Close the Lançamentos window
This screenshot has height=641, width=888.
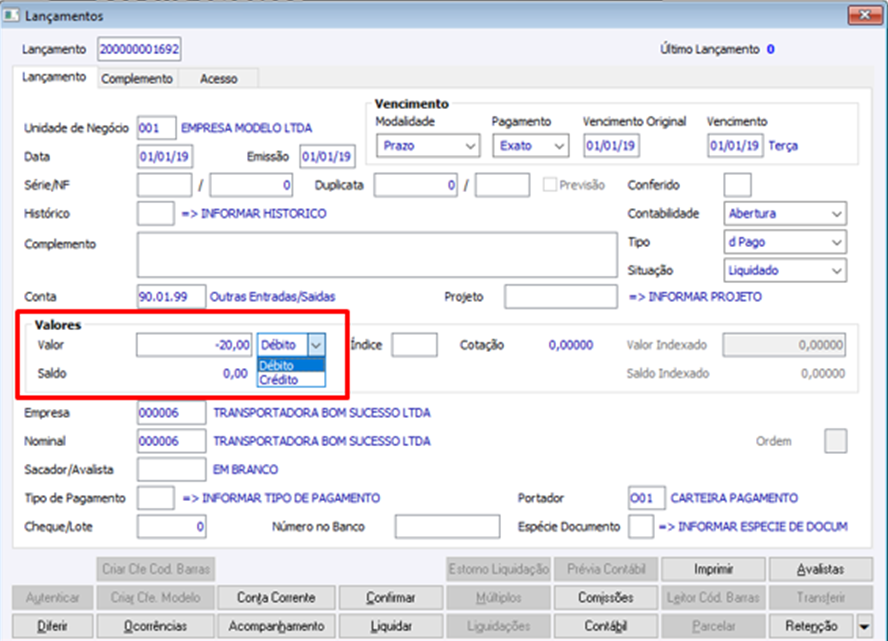[865, 15]
